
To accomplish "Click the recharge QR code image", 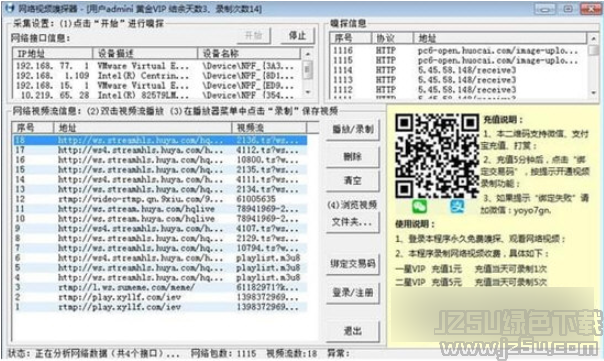I will click(437, 156).
